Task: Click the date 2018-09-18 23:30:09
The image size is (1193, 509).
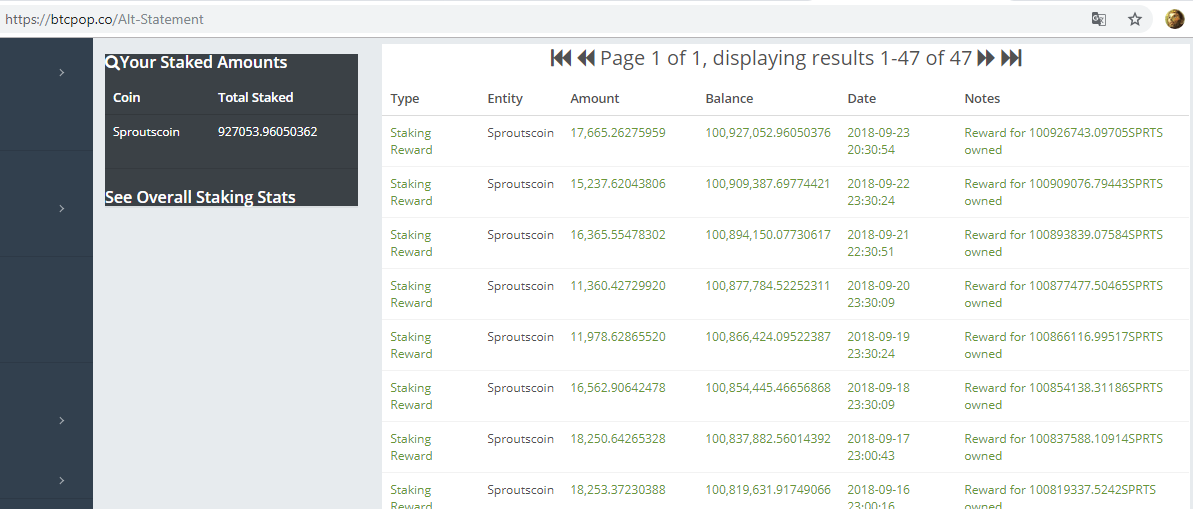Action: click(x=879, y=396)
